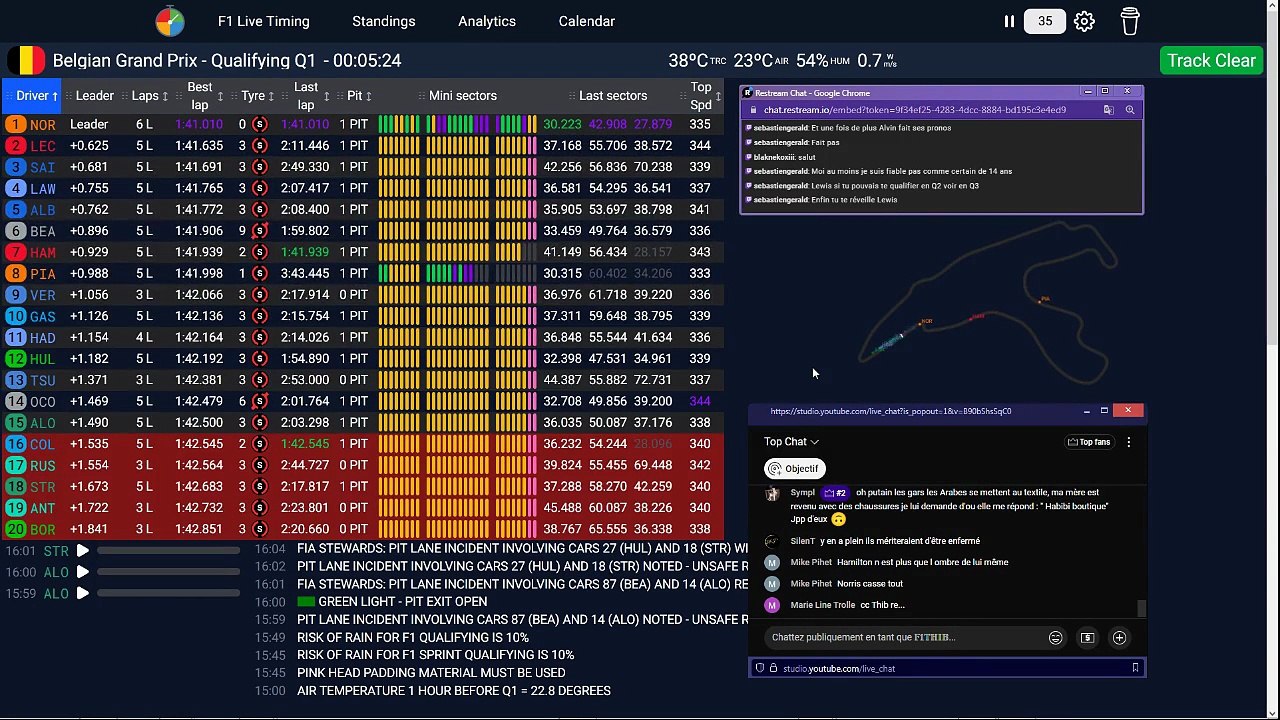Seek the 16:01 STR radio progress bar
Viewport: 1280px width, 720px height.
click(x=168, y=551)
